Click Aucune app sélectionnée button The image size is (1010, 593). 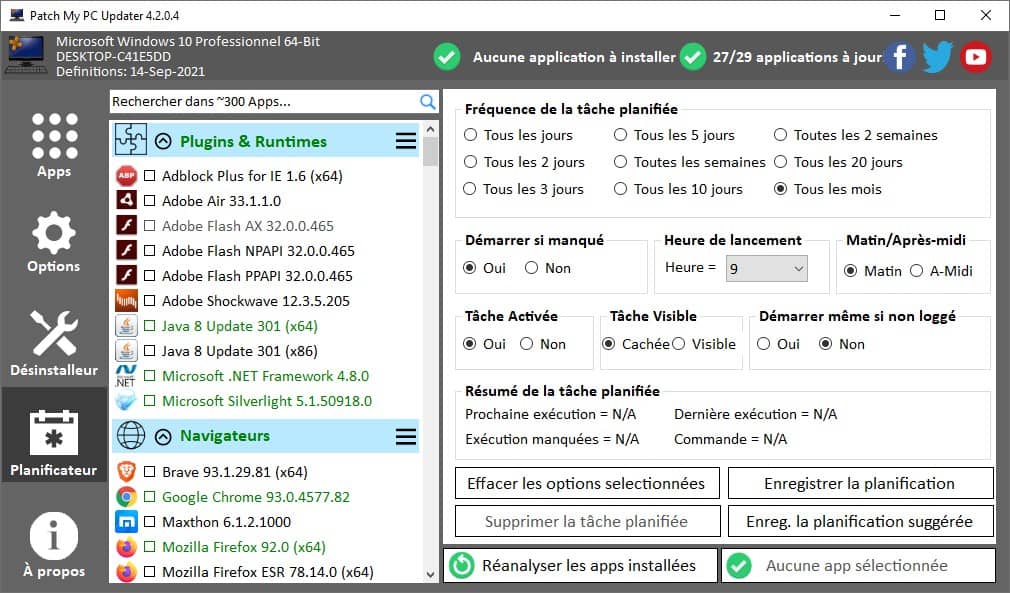(x=859, y=565)
